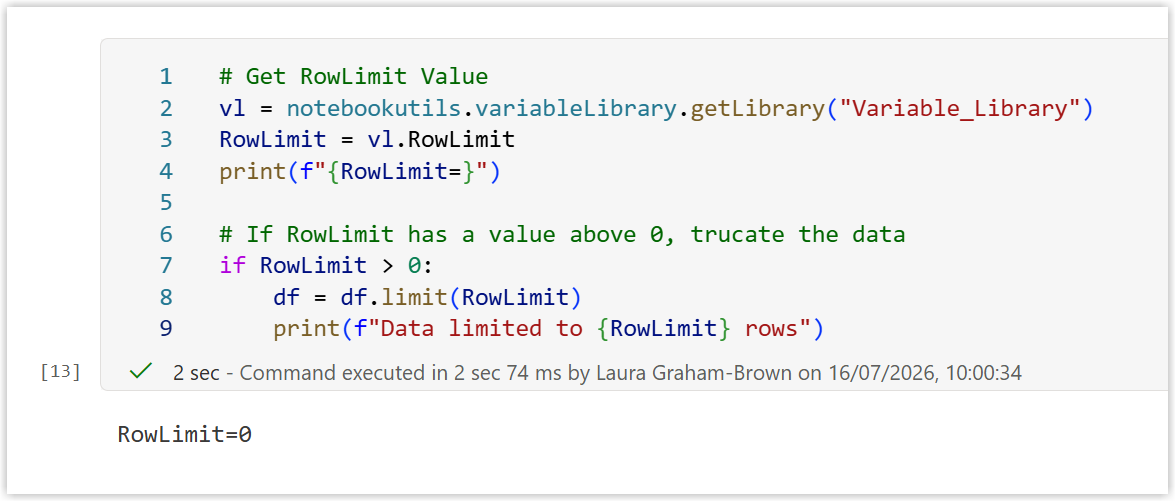The width and height of the screenshot is (1176, 502).
Task: Click 'vl.RowLimit' on line 3
Action: 442,140
